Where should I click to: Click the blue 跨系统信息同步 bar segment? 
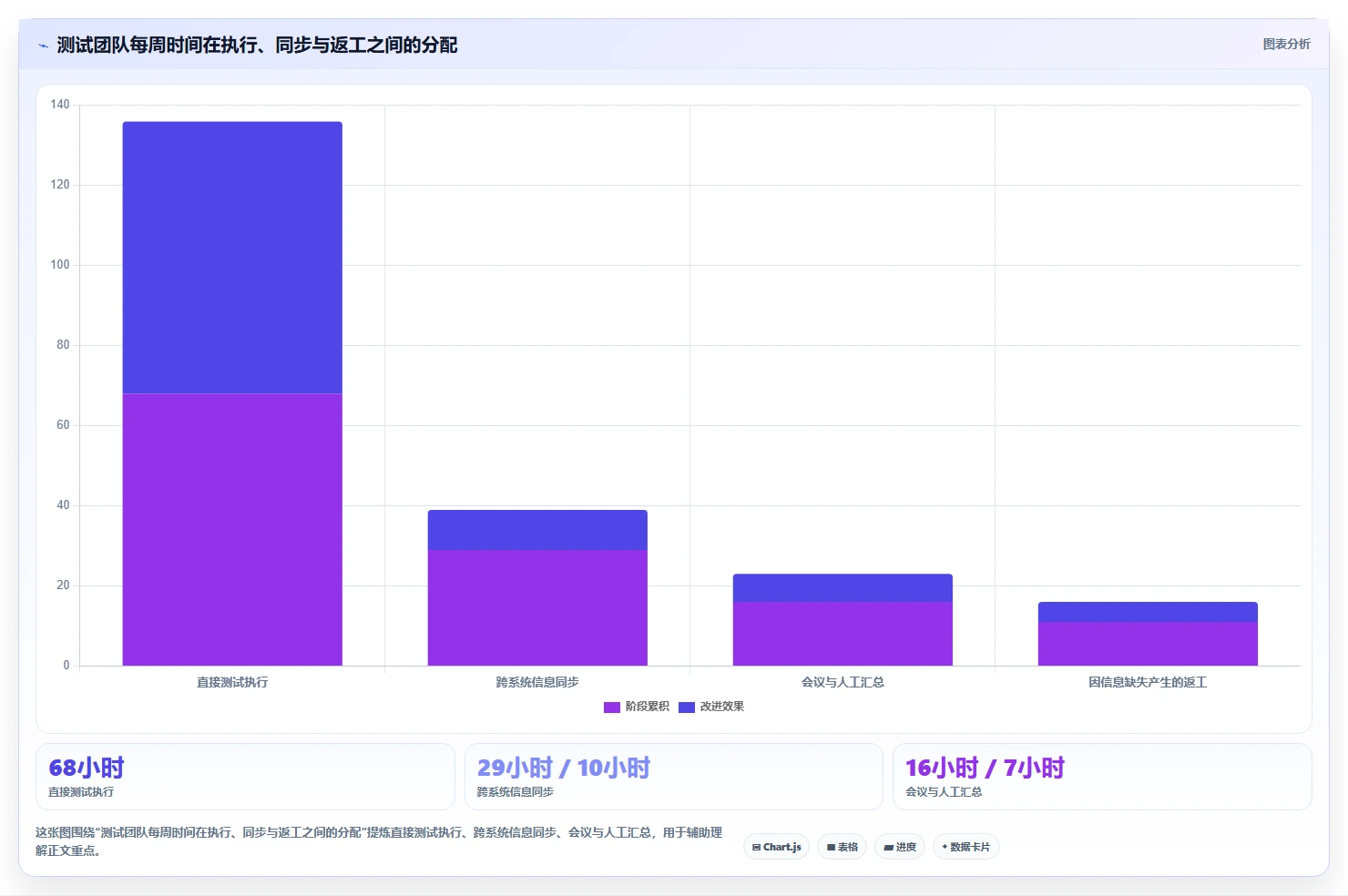pos(537,530)
